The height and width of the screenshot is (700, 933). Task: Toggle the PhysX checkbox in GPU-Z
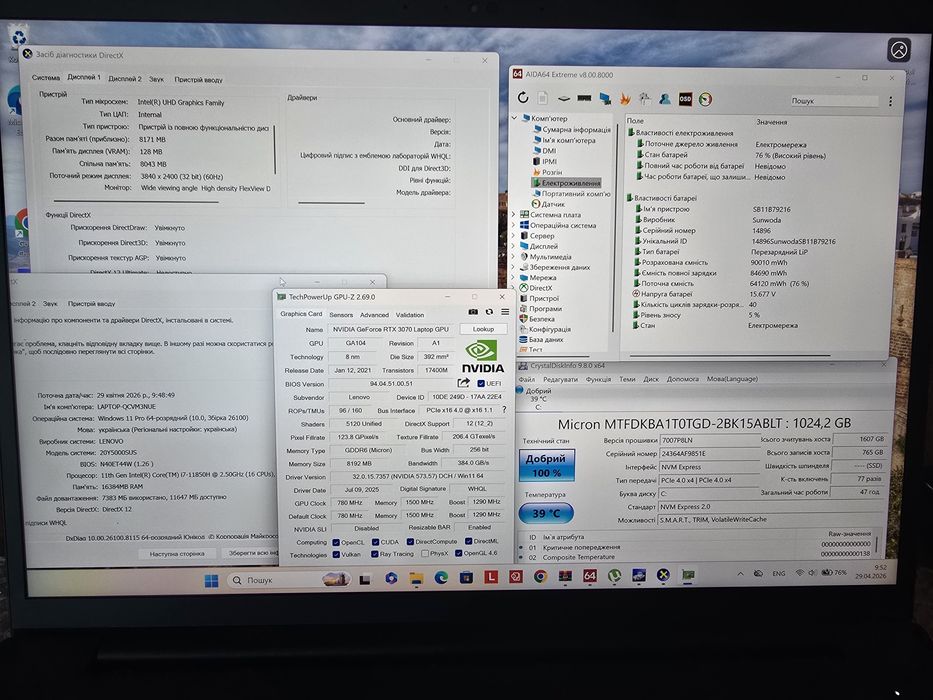tap(425, 554)
